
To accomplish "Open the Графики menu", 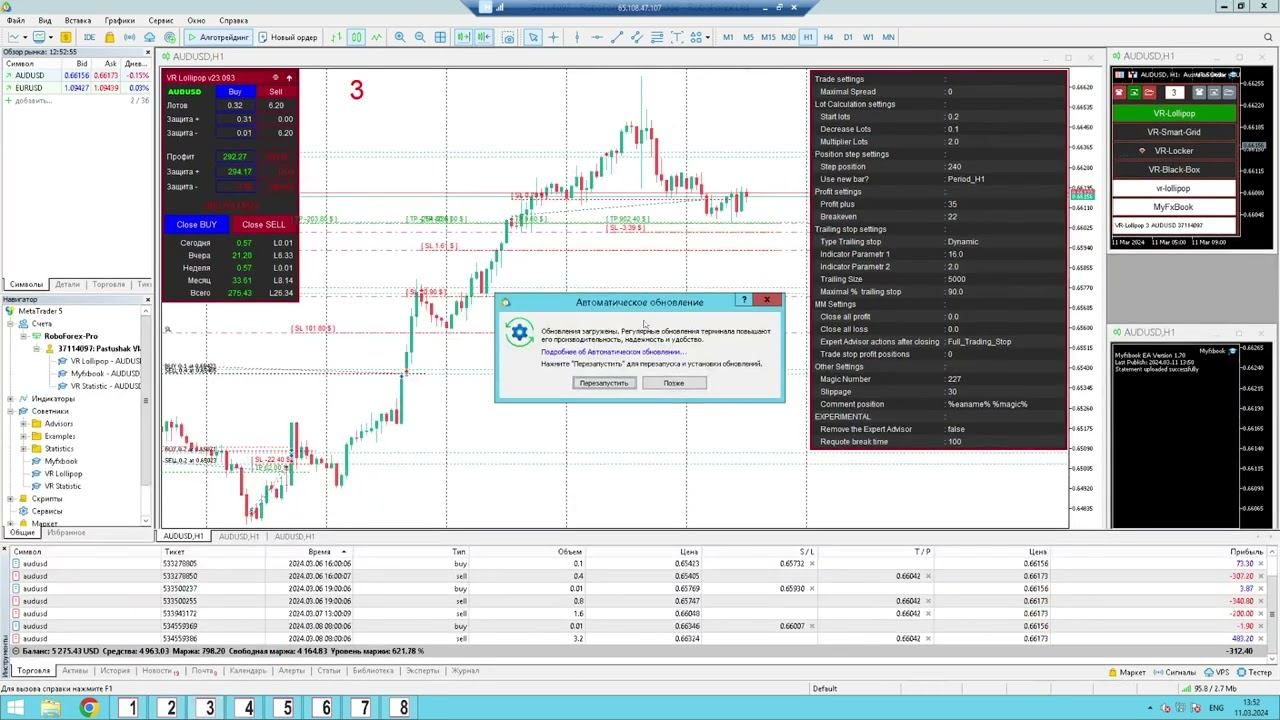I will click(x=120, y=20).
